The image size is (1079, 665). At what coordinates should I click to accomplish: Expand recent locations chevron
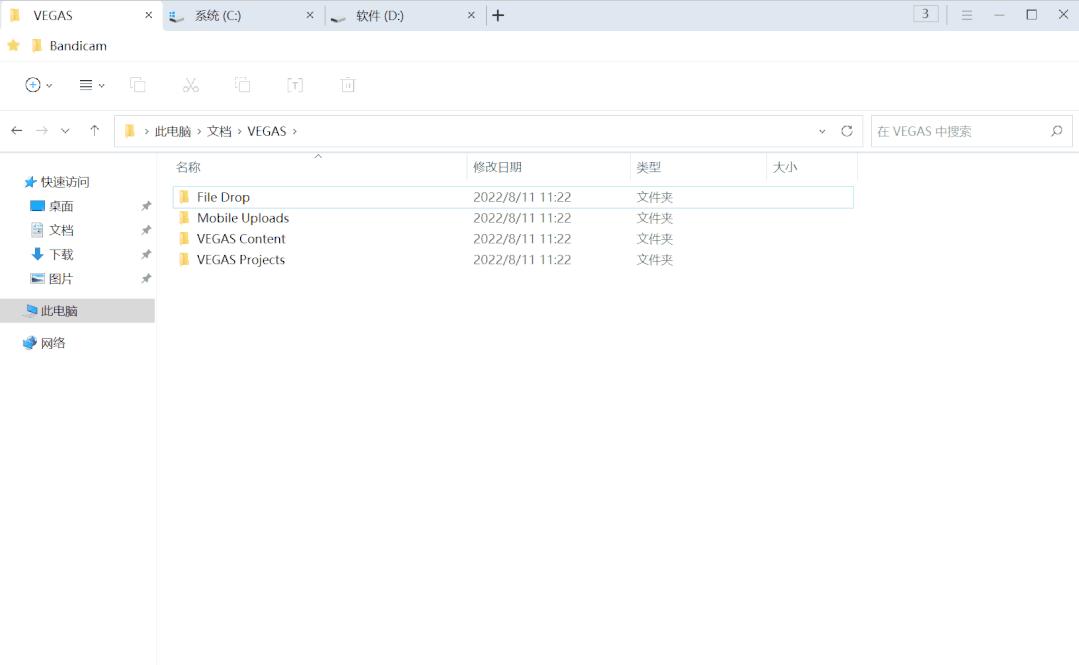[65, 131]
